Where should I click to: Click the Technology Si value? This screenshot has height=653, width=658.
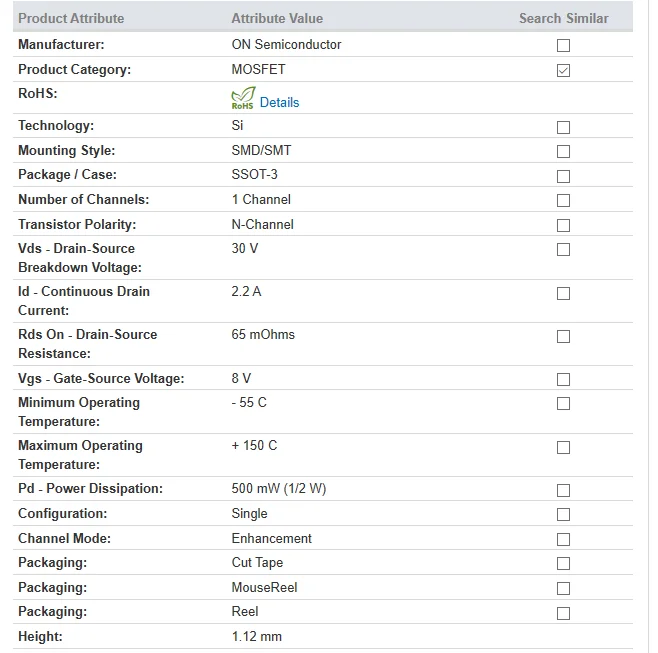tap(238, 125)
